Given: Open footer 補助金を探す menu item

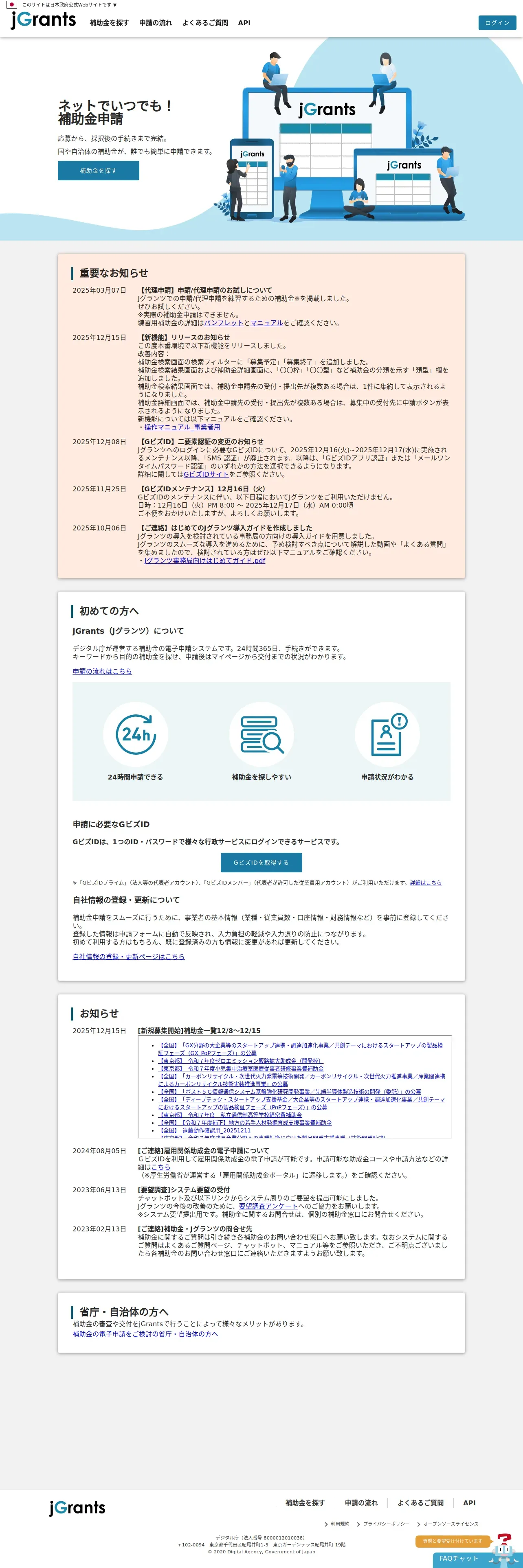Looking at the screenshot, I should 305,1503.
